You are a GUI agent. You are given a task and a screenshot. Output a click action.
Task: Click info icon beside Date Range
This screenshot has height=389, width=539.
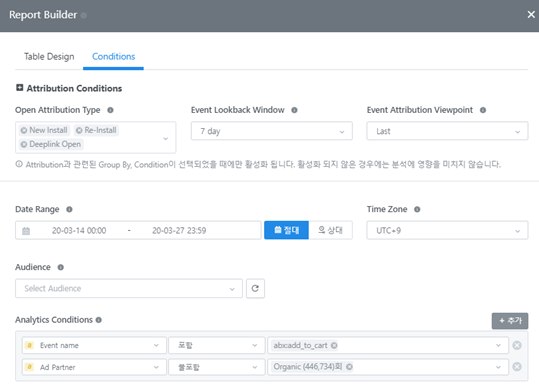(69, 210)
